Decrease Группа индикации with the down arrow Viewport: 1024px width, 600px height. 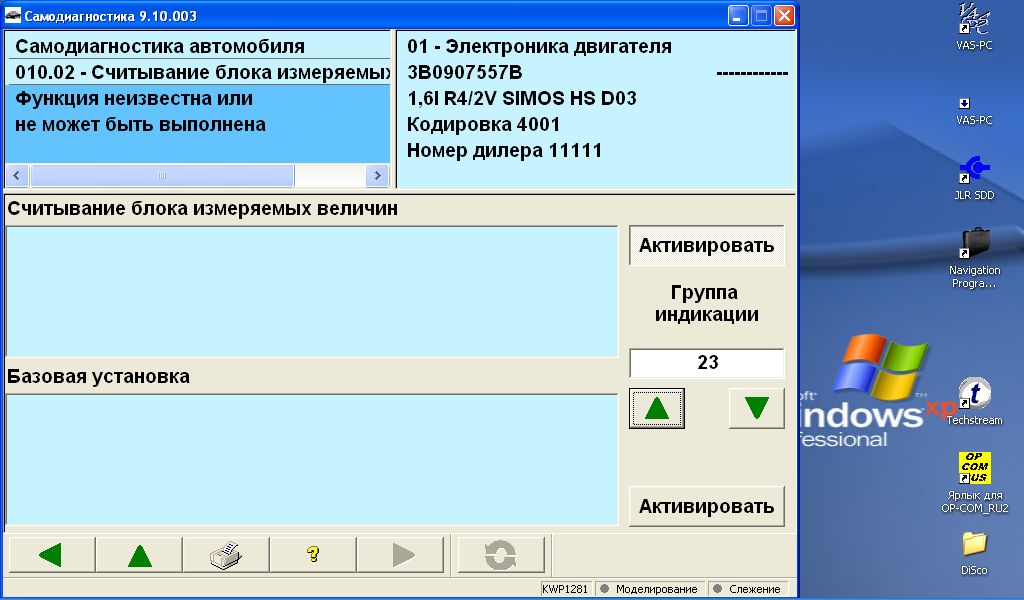(x=756, y=409)
